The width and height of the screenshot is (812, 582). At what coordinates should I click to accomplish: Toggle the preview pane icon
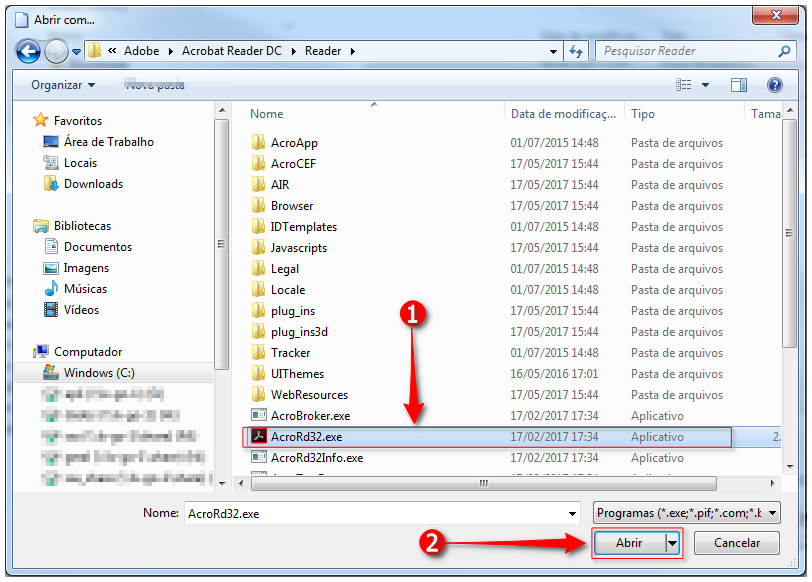(x=739, y=84)
